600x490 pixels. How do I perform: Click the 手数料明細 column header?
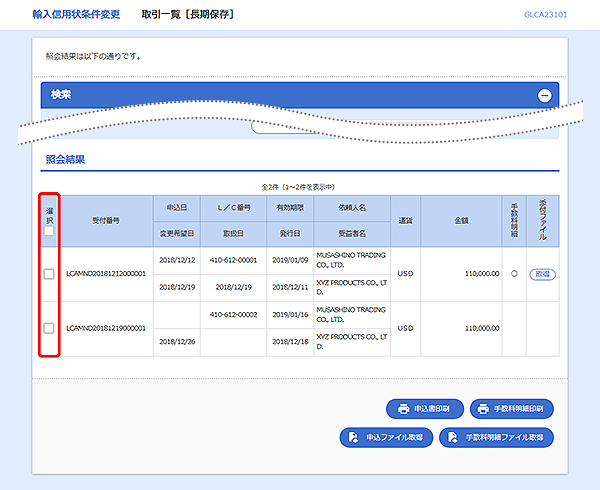[x=514, y=221]
